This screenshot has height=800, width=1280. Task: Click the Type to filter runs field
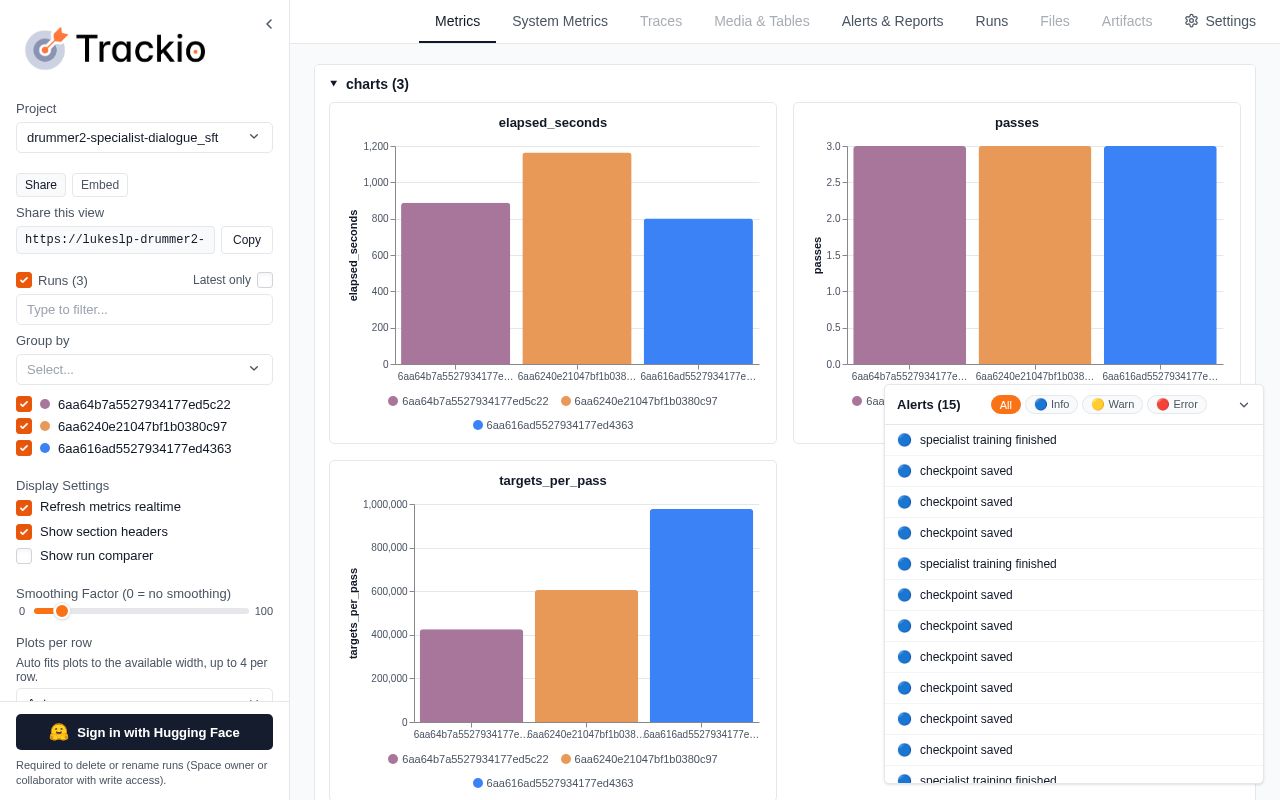tap(144, 309)
